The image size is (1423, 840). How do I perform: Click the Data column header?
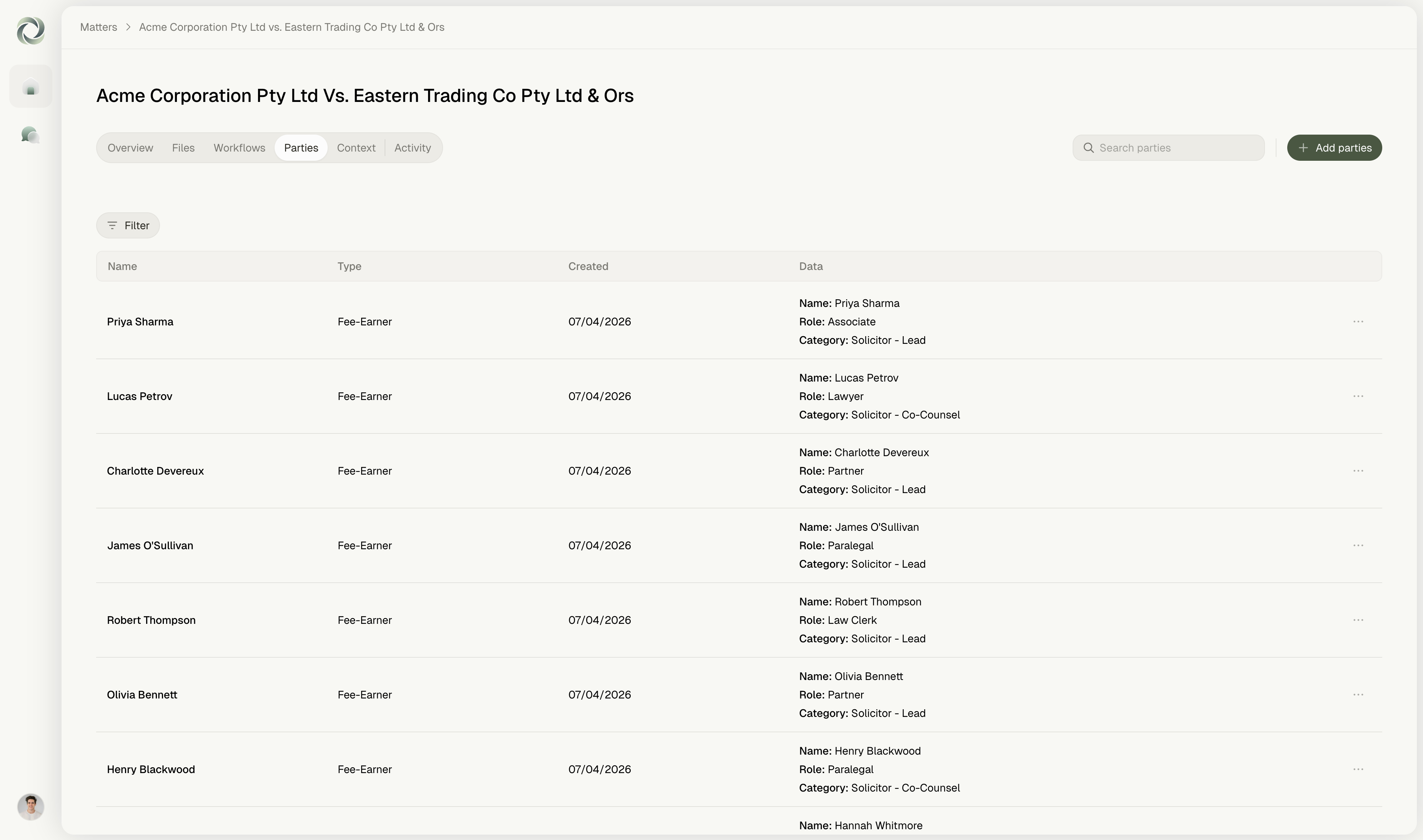(811, 266)
